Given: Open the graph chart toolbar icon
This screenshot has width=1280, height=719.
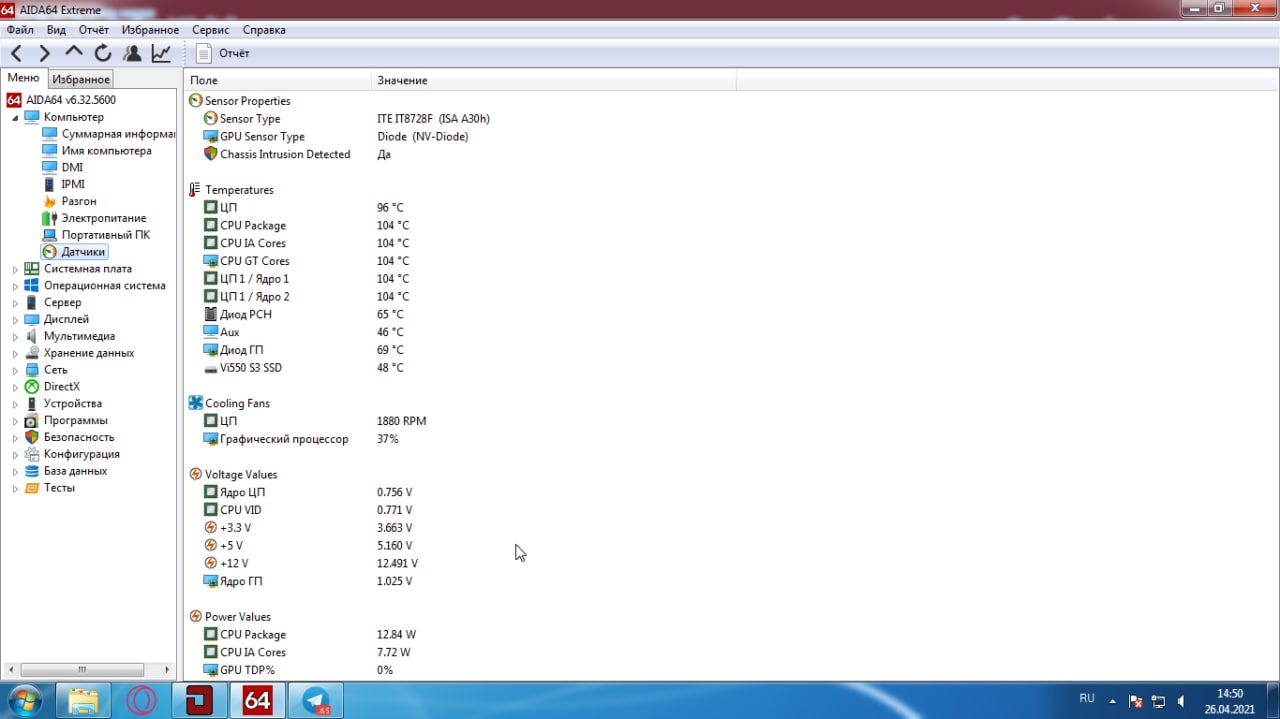Looking at the screenshot, I should click(x=161, y=53).
